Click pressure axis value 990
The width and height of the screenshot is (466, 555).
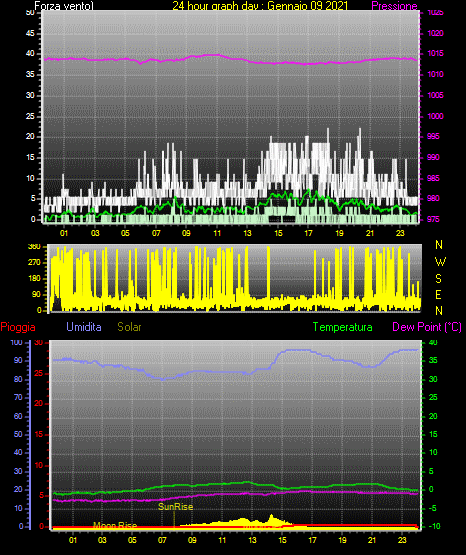pos(433,157)
